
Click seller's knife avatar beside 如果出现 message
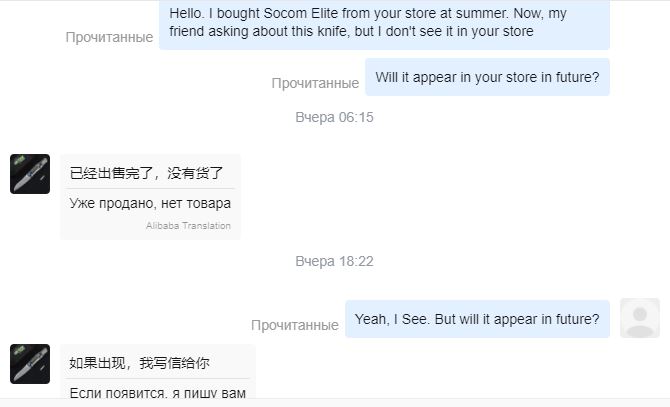coord(30,364)
